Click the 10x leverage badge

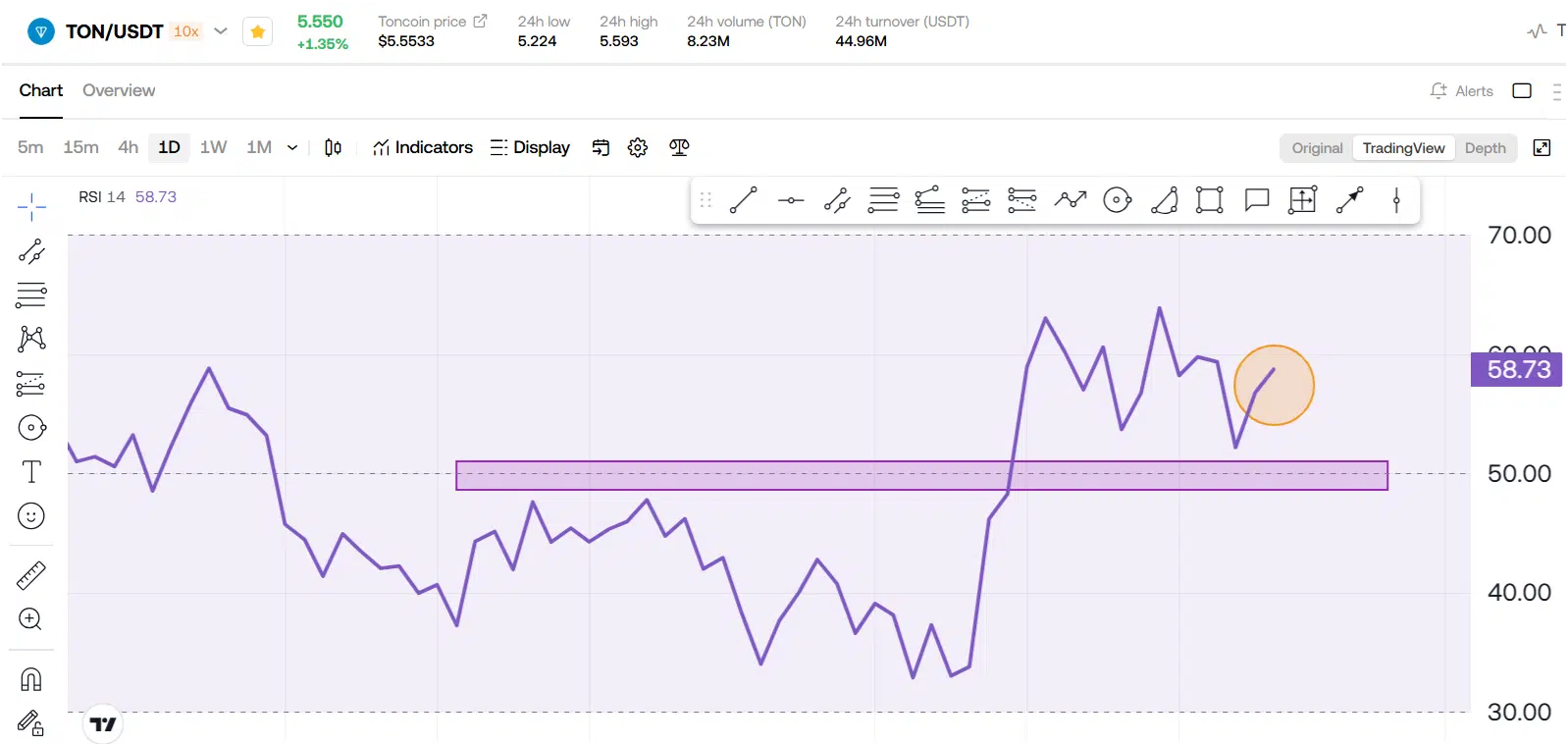click(186, 31)
